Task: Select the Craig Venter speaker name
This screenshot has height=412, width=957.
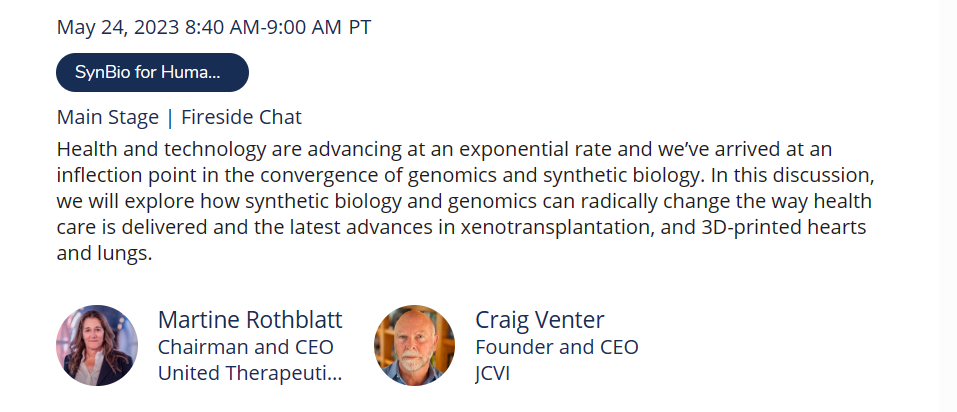Action: pos(540,319)
